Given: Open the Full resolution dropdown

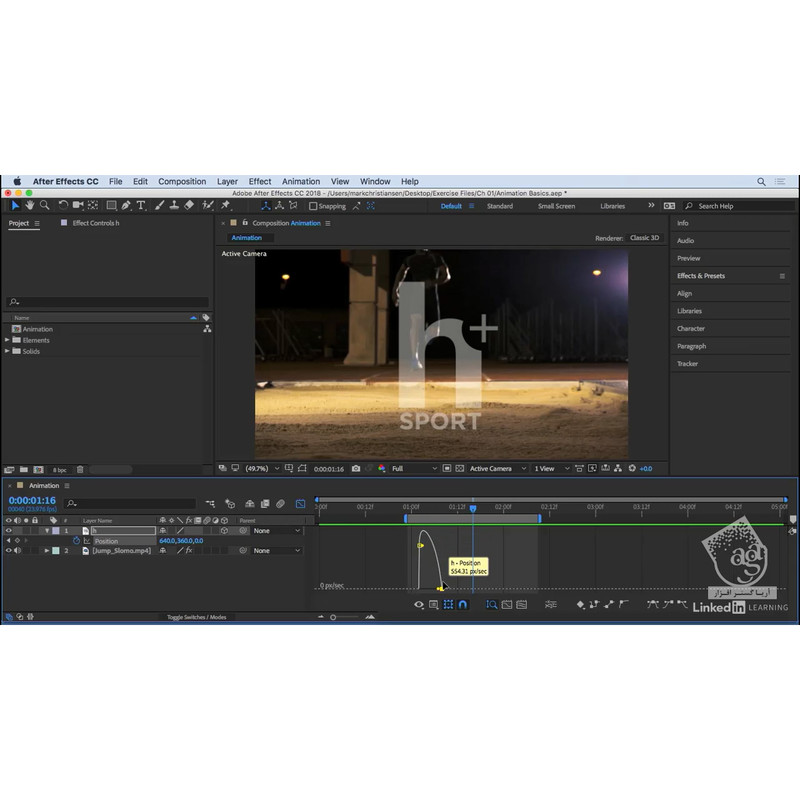Looking at the screenshot, I should (x=412, y=468).
